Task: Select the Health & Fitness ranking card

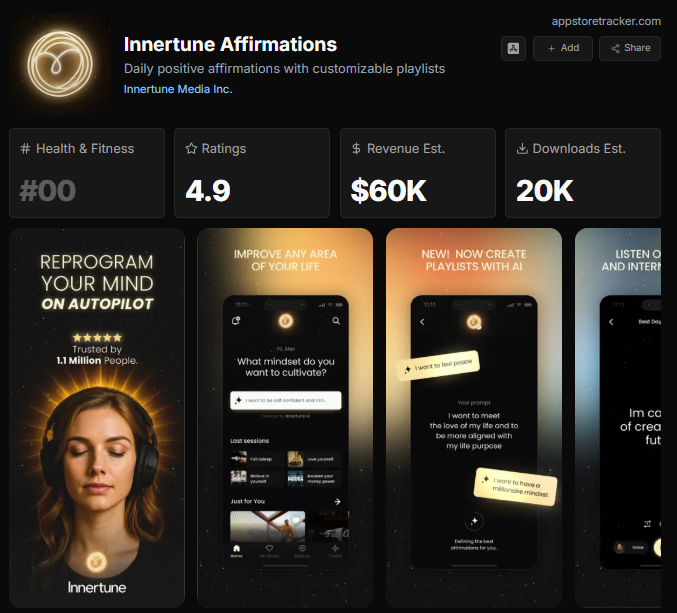Action: coord(87,173)
